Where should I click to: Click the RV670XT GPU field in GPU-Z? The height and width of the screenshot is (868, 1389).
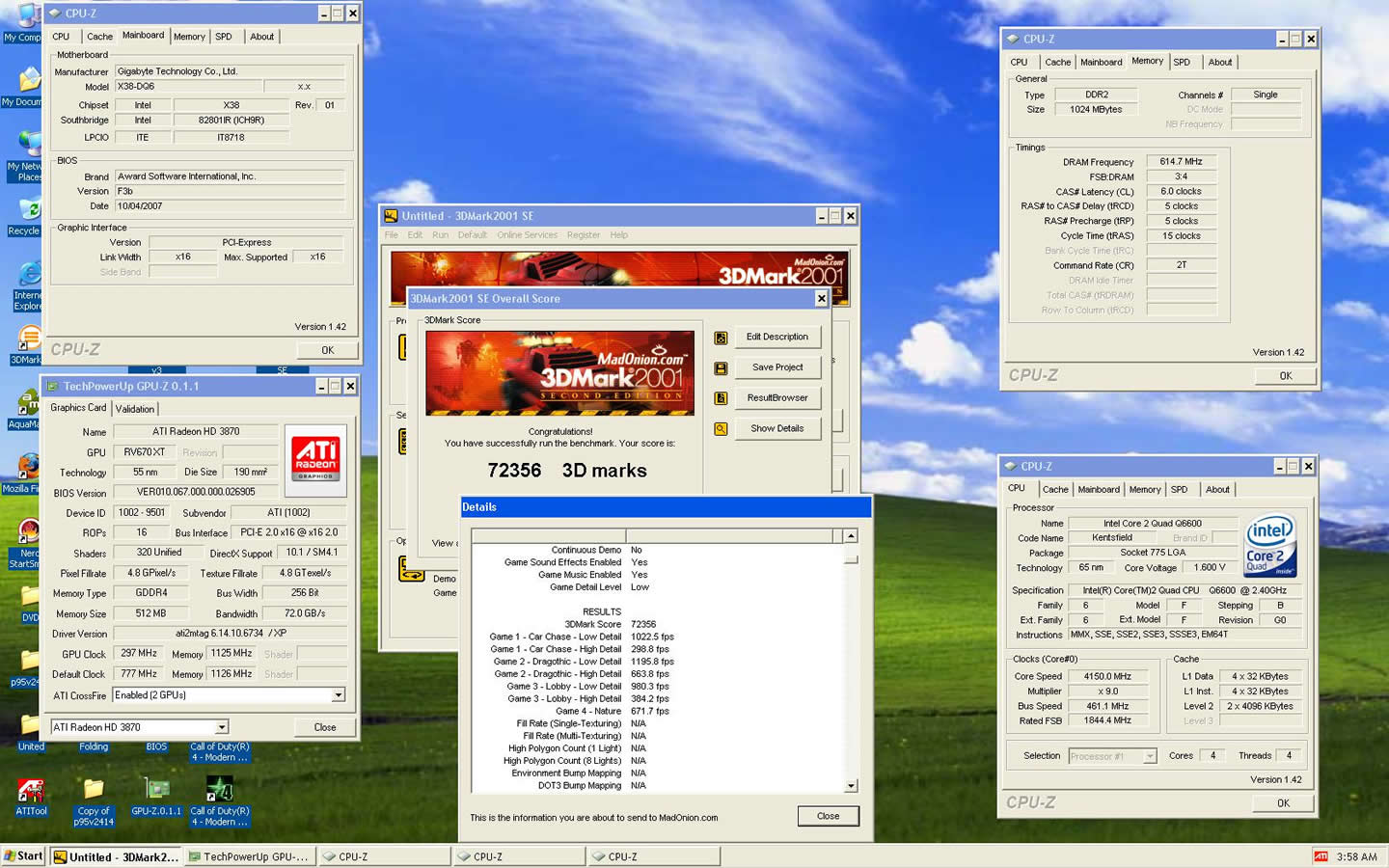click(x=145, y=452)
